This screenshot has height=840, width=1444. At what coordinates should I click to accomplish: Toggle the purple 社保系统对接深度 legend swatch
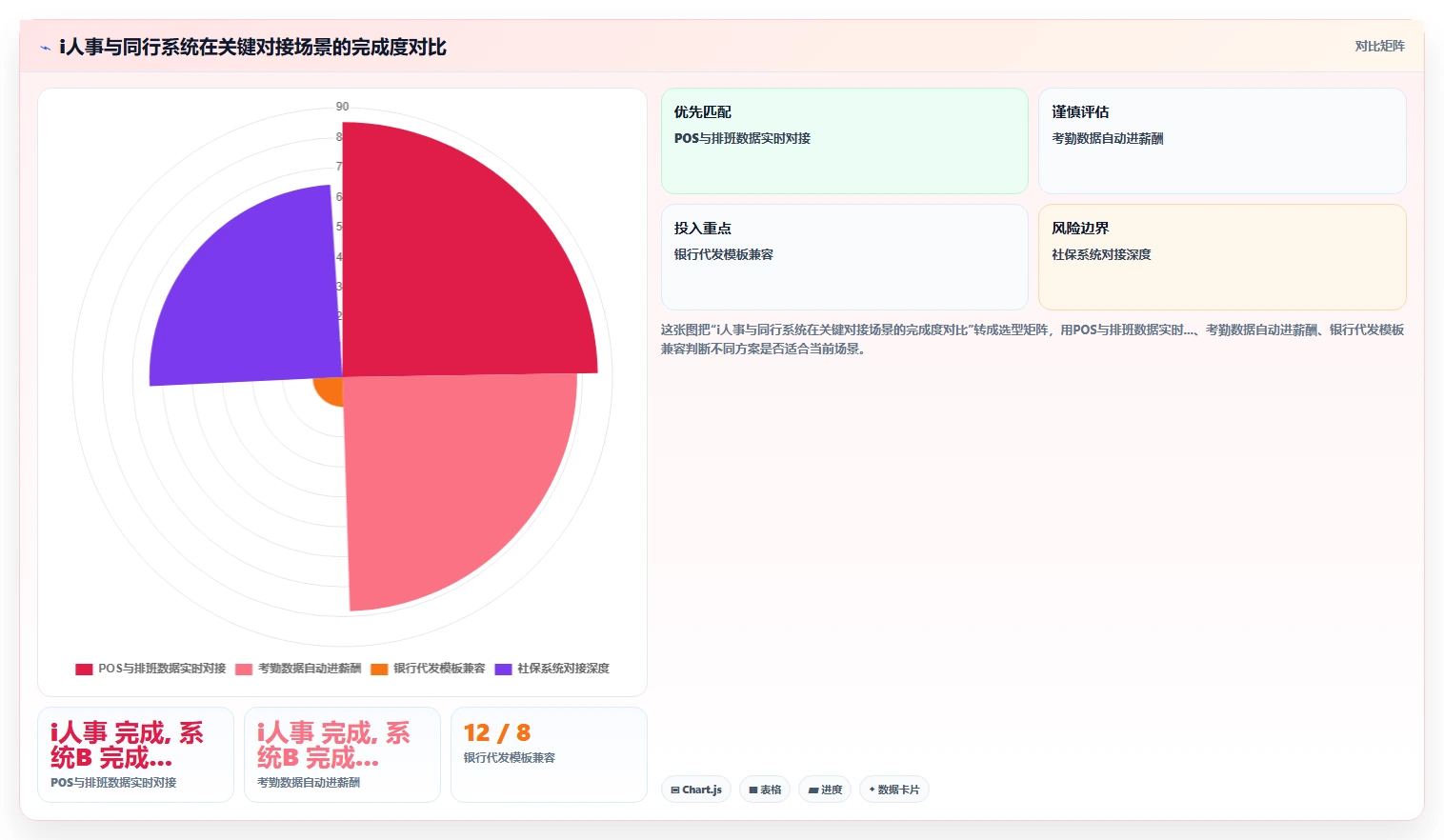(503, 669)
